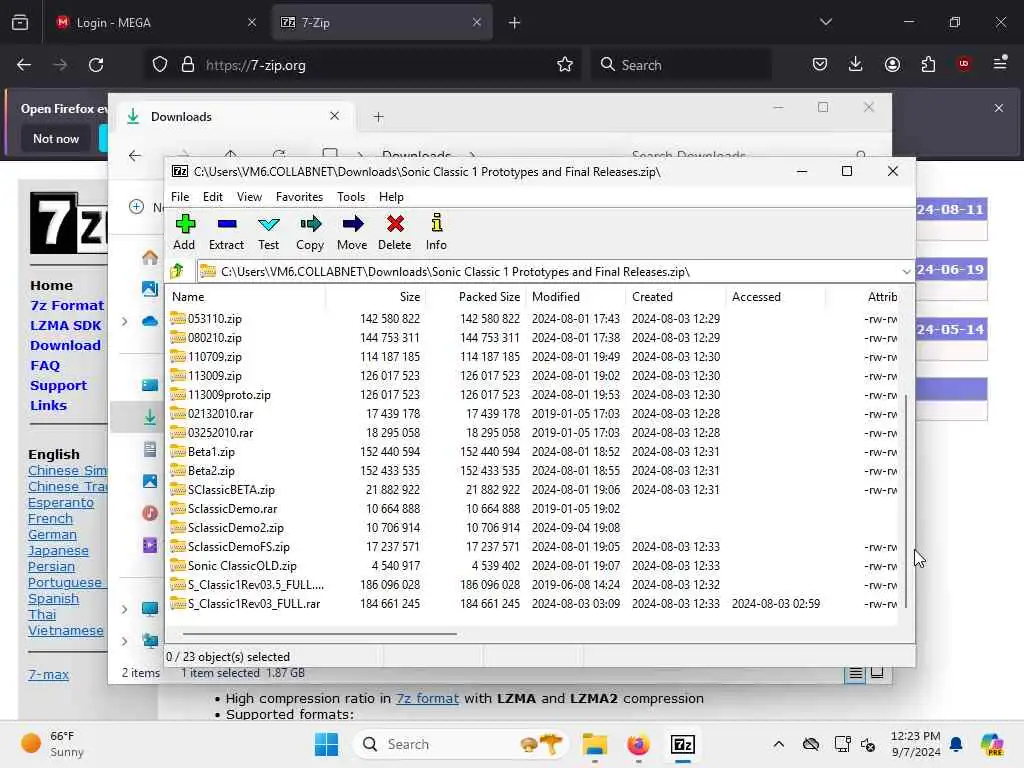Click the vertical scrollbar in 7-Zip file list

(x=906, y=500)
